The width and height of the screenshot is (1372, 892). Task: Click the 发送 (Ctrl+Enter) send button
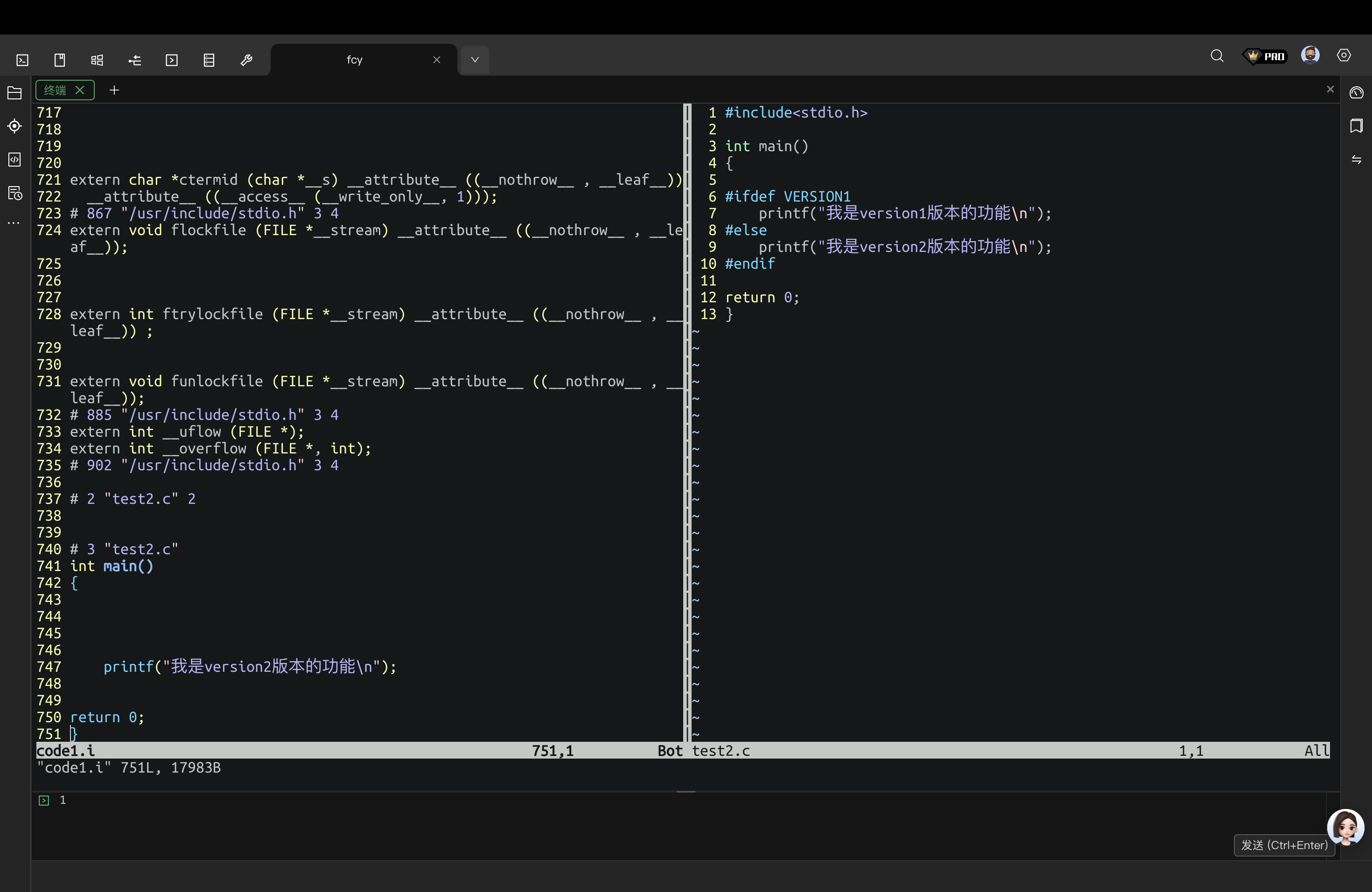[x=1284, y=845]
